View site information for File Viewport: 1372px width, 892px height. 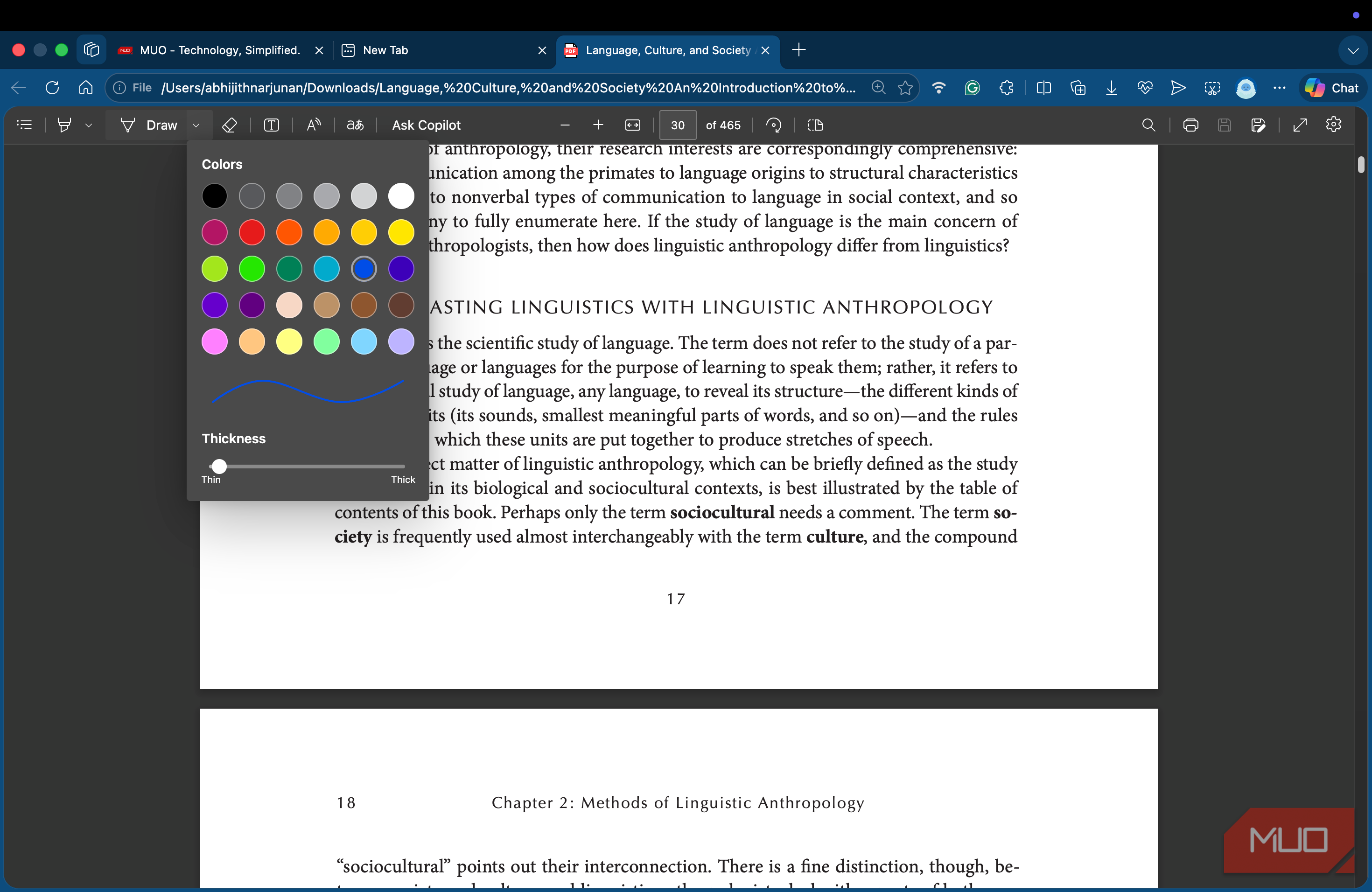pos(133,88)
